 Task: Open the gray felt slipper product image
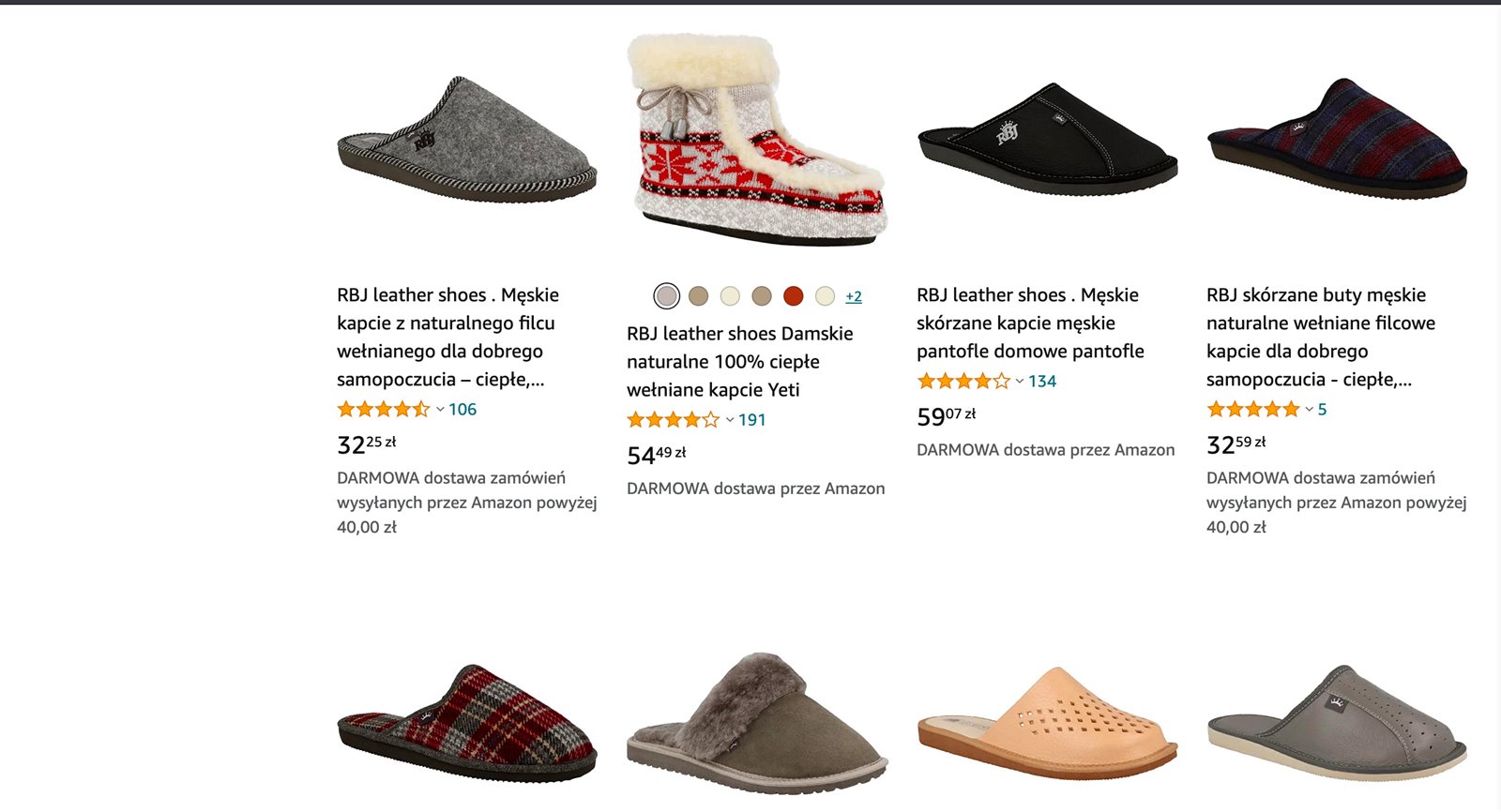point(466,141)
